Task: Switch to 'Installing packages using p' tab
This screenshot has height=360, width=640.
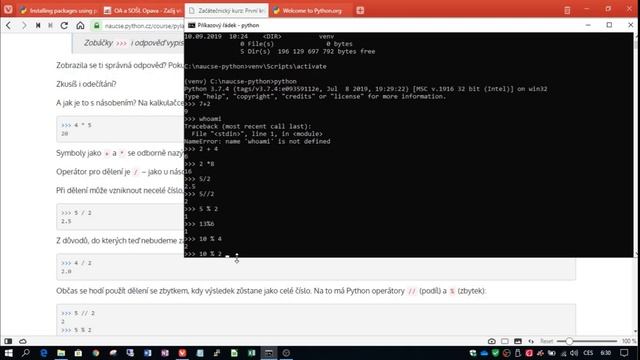Action: click(58, 11)
